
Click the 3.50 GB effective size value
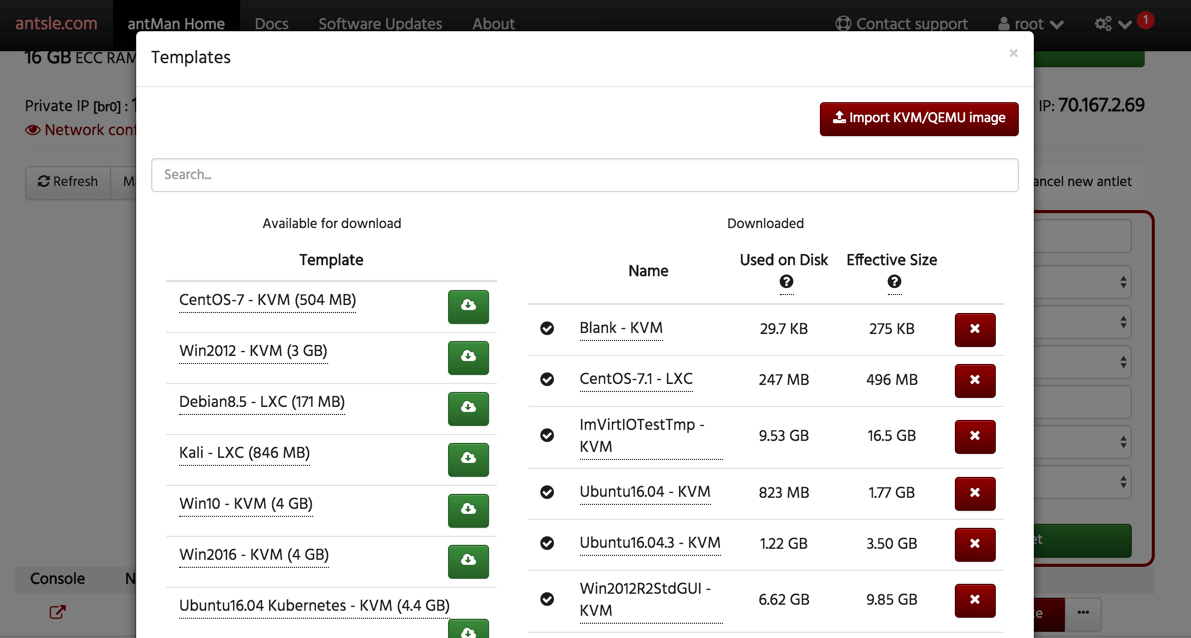[892, 544]
